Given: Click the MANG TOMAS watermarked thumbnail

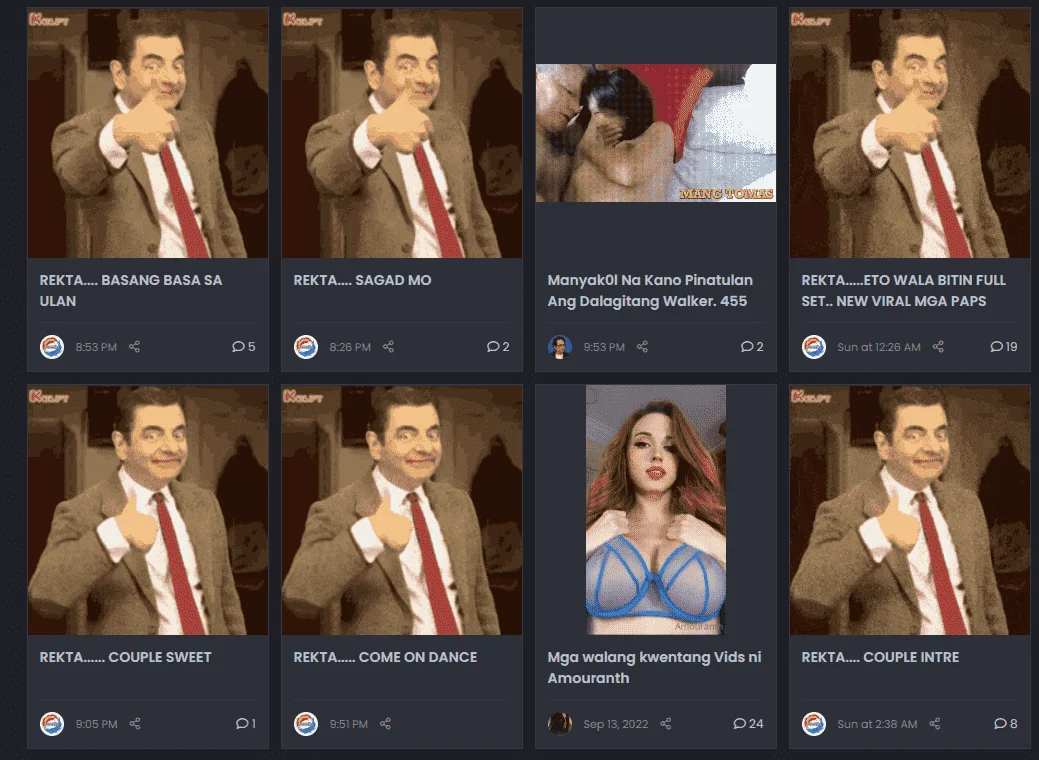Looking at the screenshot, I should 655,133.
